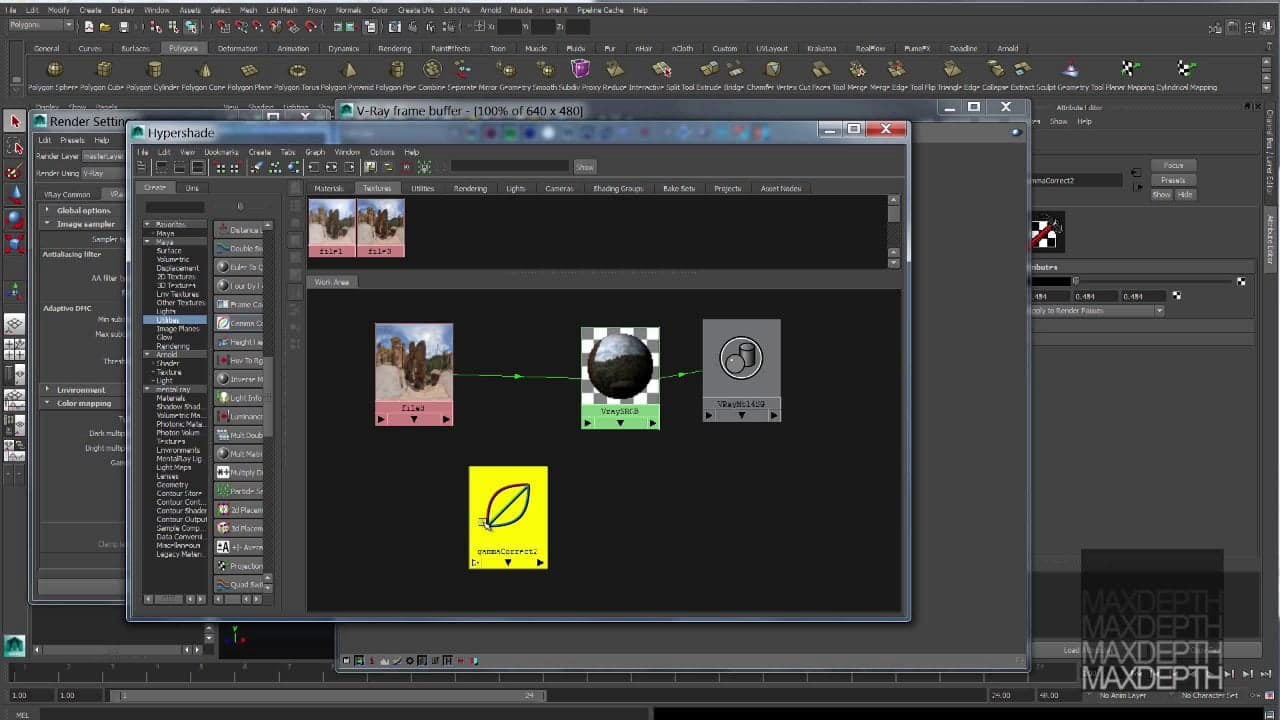Expand Global options in Render Settings

pos(47,210)
